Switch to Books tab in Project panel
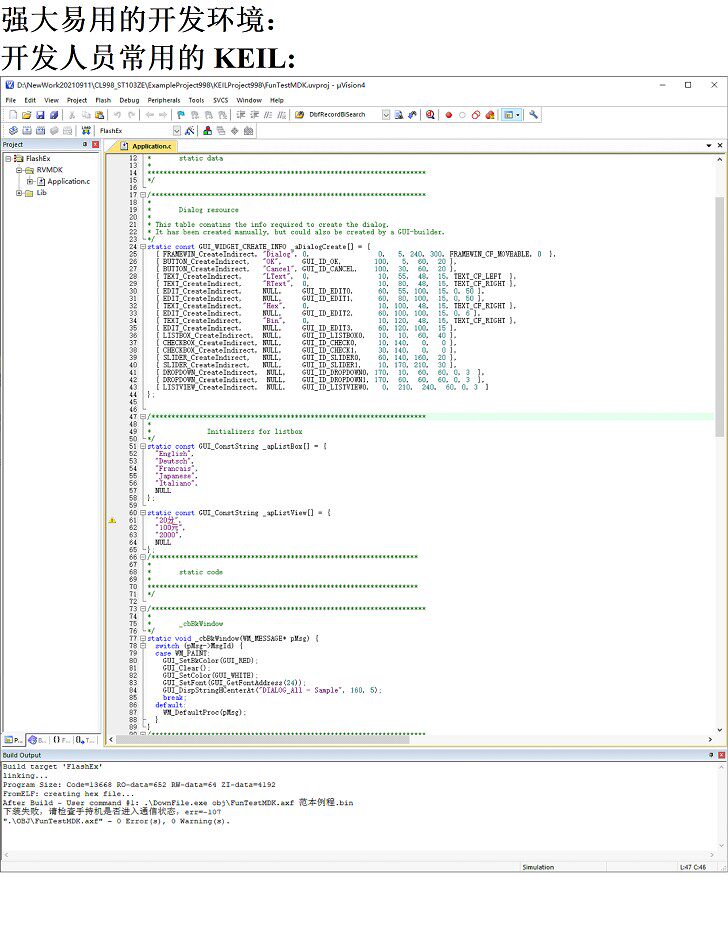728x928 pixels. click(37, 740)
